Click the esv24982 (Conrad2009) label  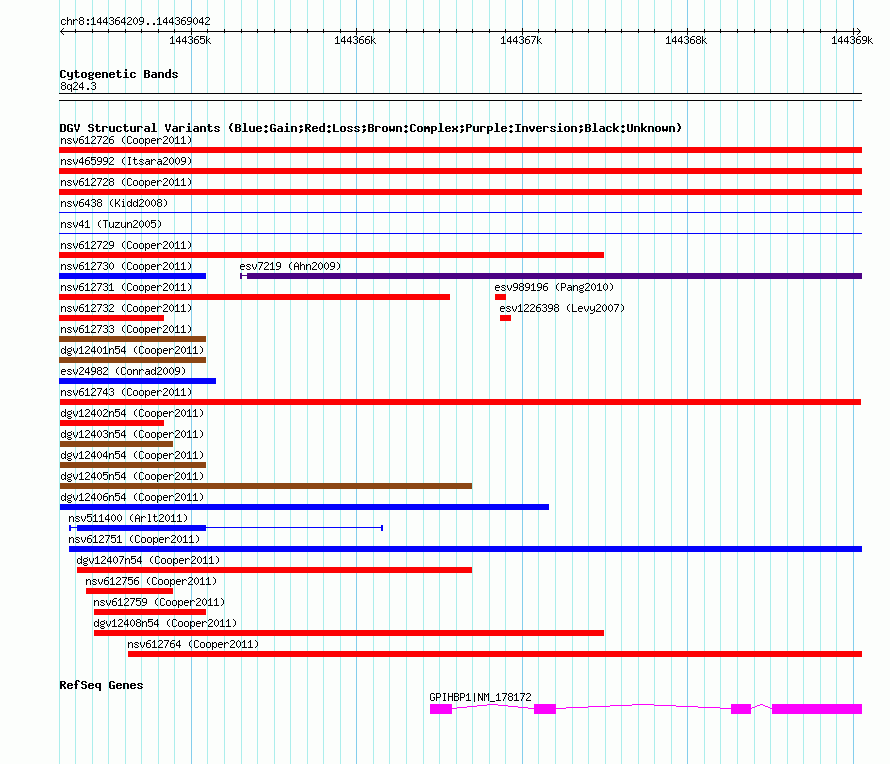pyautogui.click(x=123, y=371)
